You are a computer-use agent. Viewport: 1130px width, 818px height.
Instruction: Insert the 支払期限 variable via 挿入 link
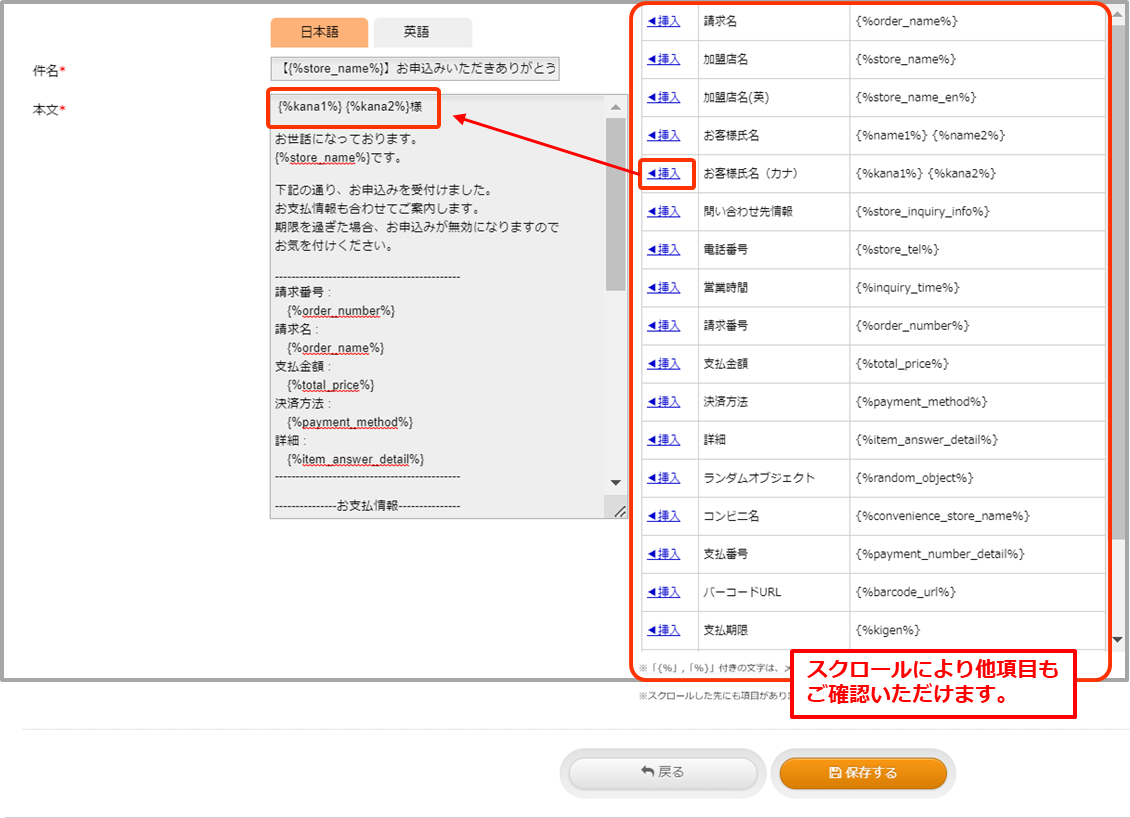pos(664,629)
